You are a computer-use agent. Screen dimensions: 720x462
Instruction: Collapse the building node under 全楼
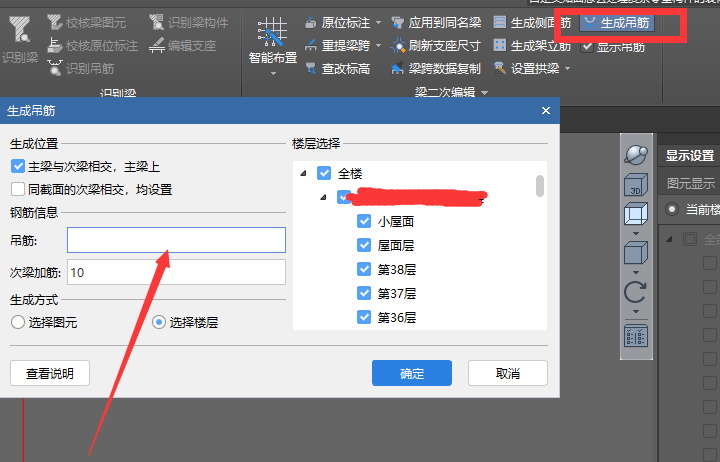coord(323,197)
